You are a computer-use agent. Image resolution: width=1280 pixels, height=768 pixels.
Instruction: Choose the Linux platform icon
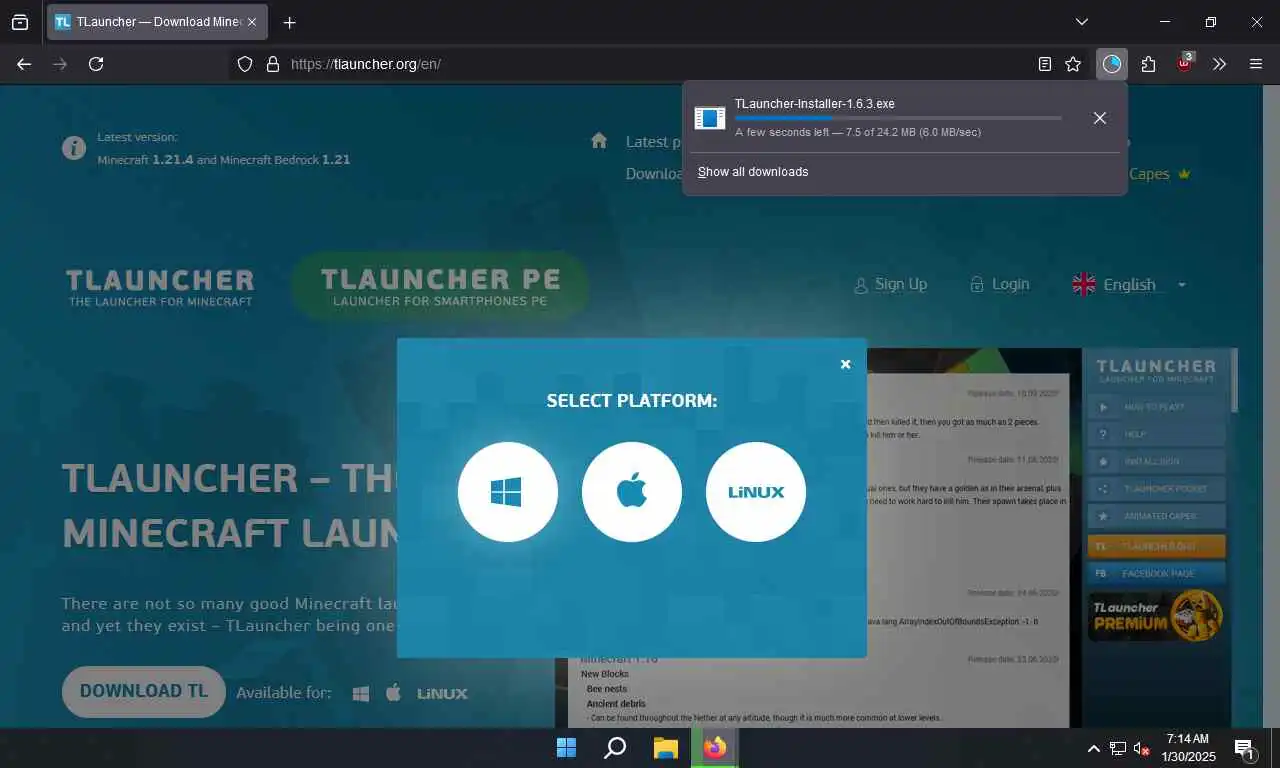pos(756,492)
